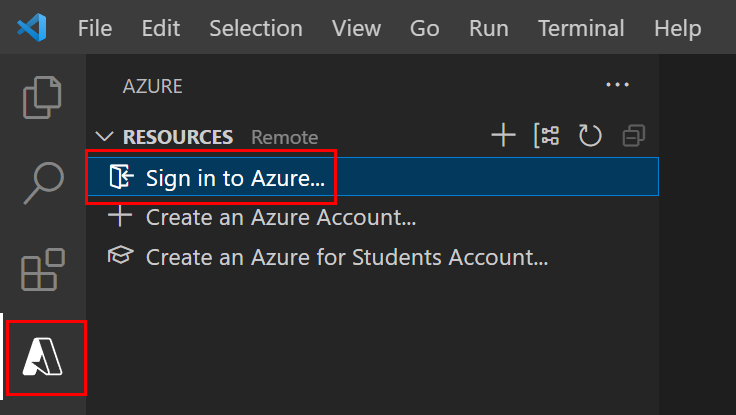
Task: Click the VS Code logo icon
Action: [x=32, y=28]
